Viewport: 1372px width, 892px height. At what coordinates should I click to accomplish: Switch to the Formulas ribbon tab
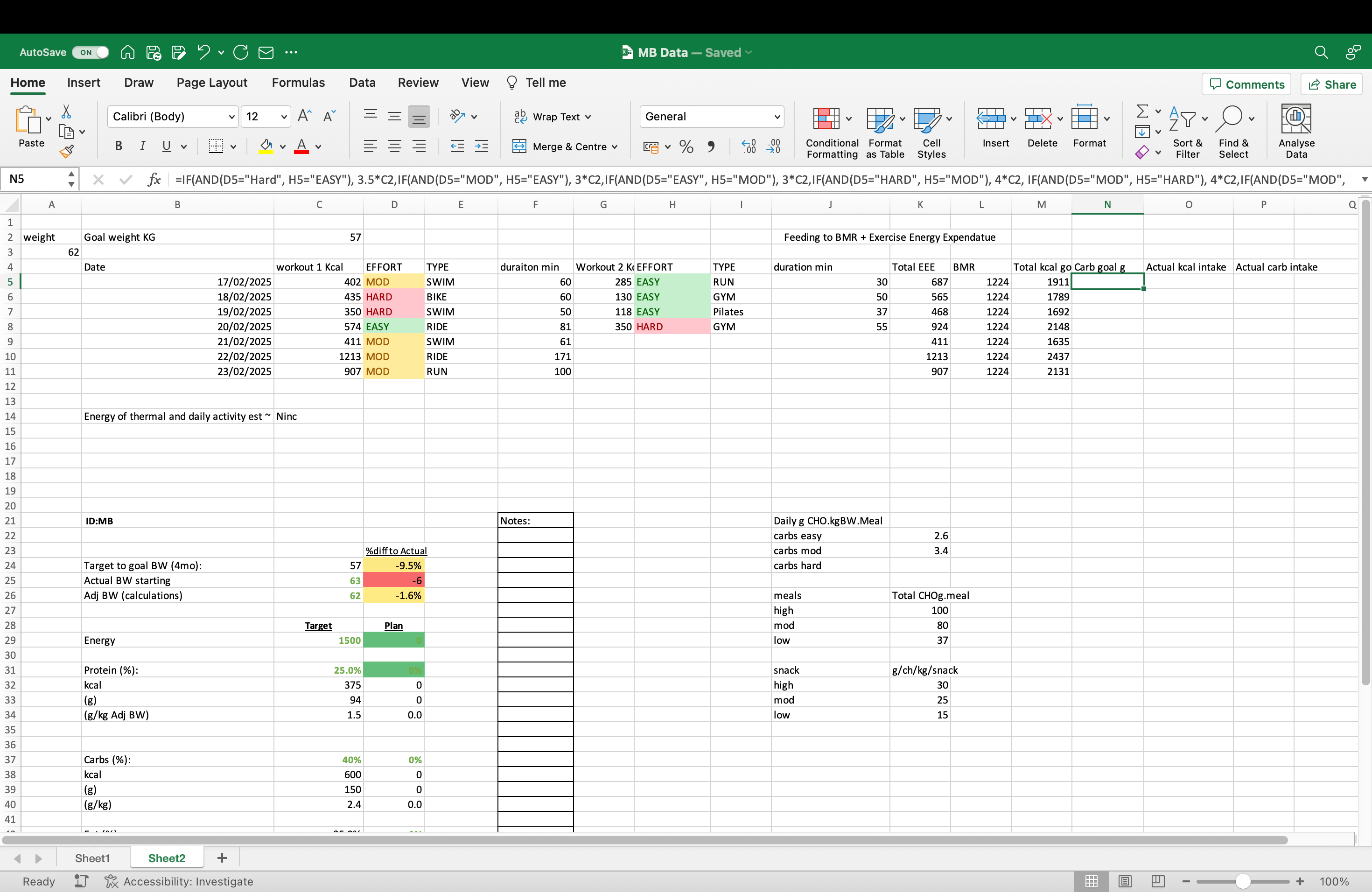(x=298, y=83)
